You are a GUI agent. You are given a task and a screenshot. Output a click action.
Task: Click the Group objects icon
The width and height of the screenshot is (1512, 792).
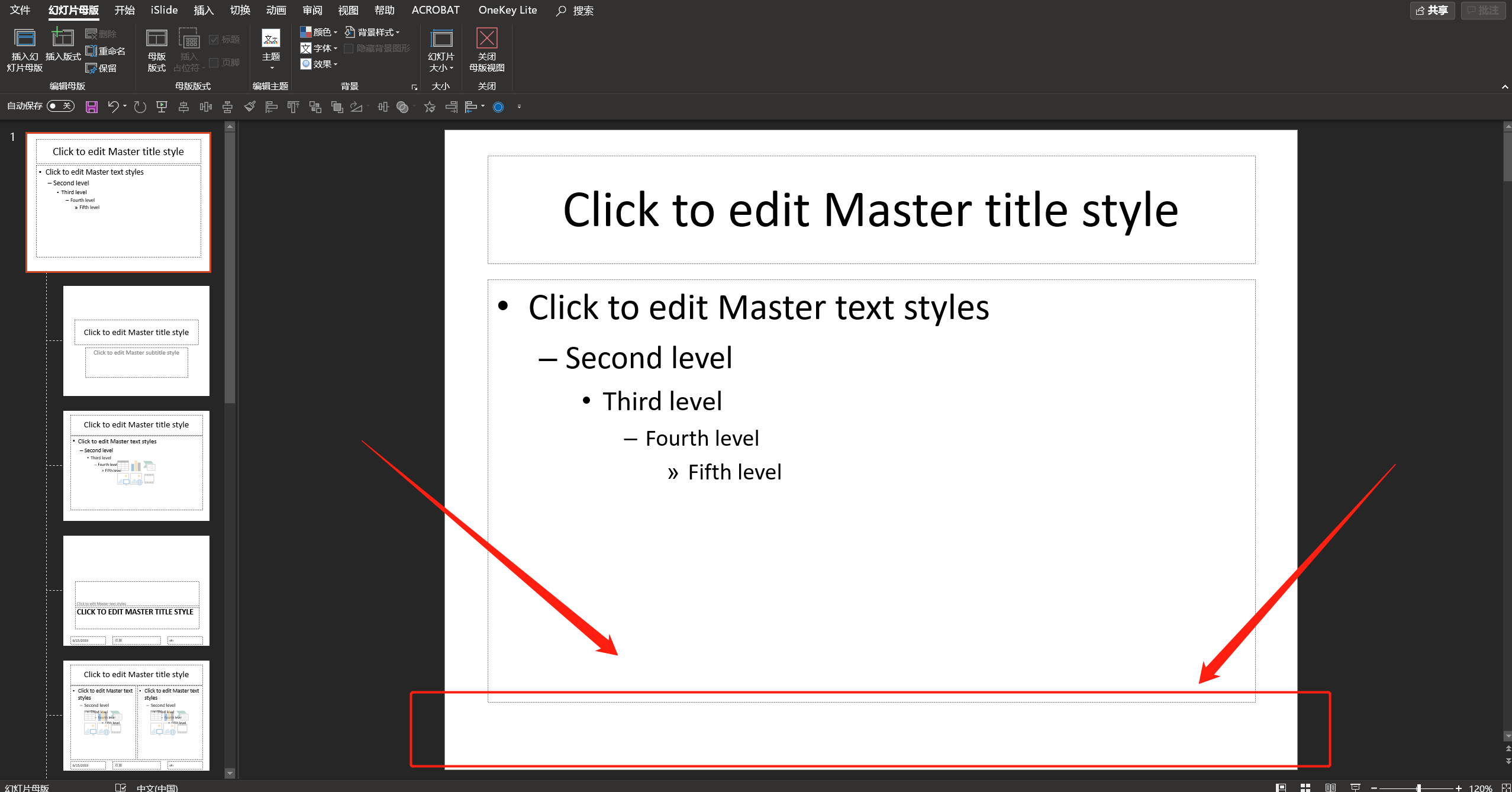(x=315, y=107)
